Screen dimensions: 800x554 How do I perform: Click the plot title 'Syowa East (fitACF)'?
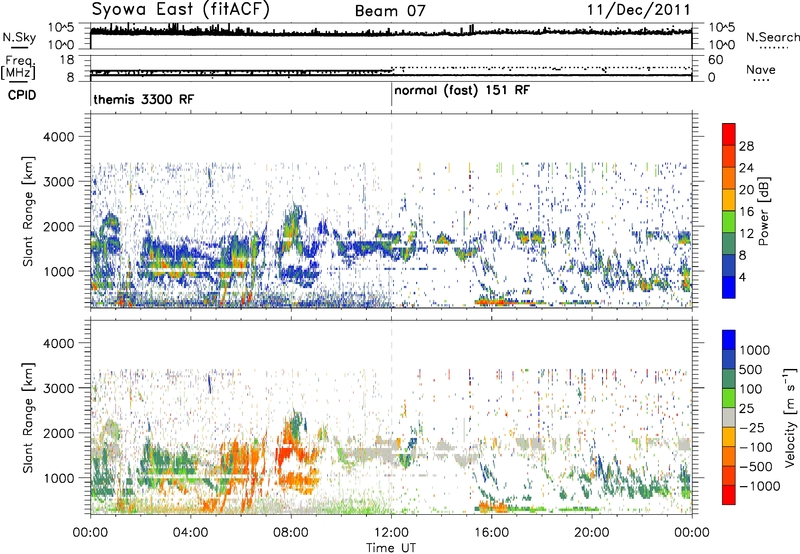pyautogui.click(x=181, y=9)
